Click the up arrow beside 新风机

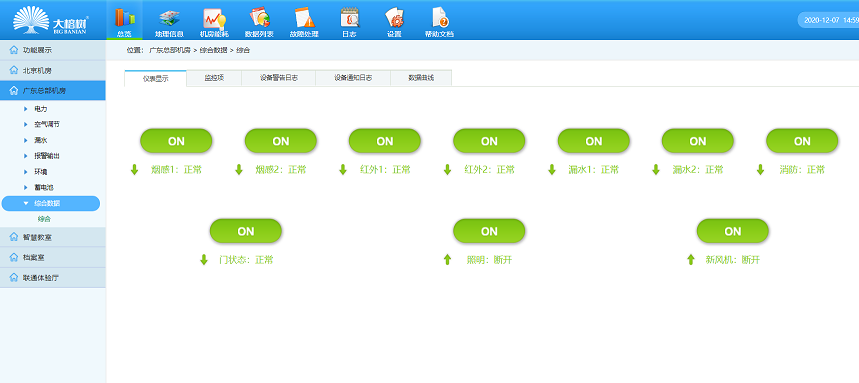[691, 260]
